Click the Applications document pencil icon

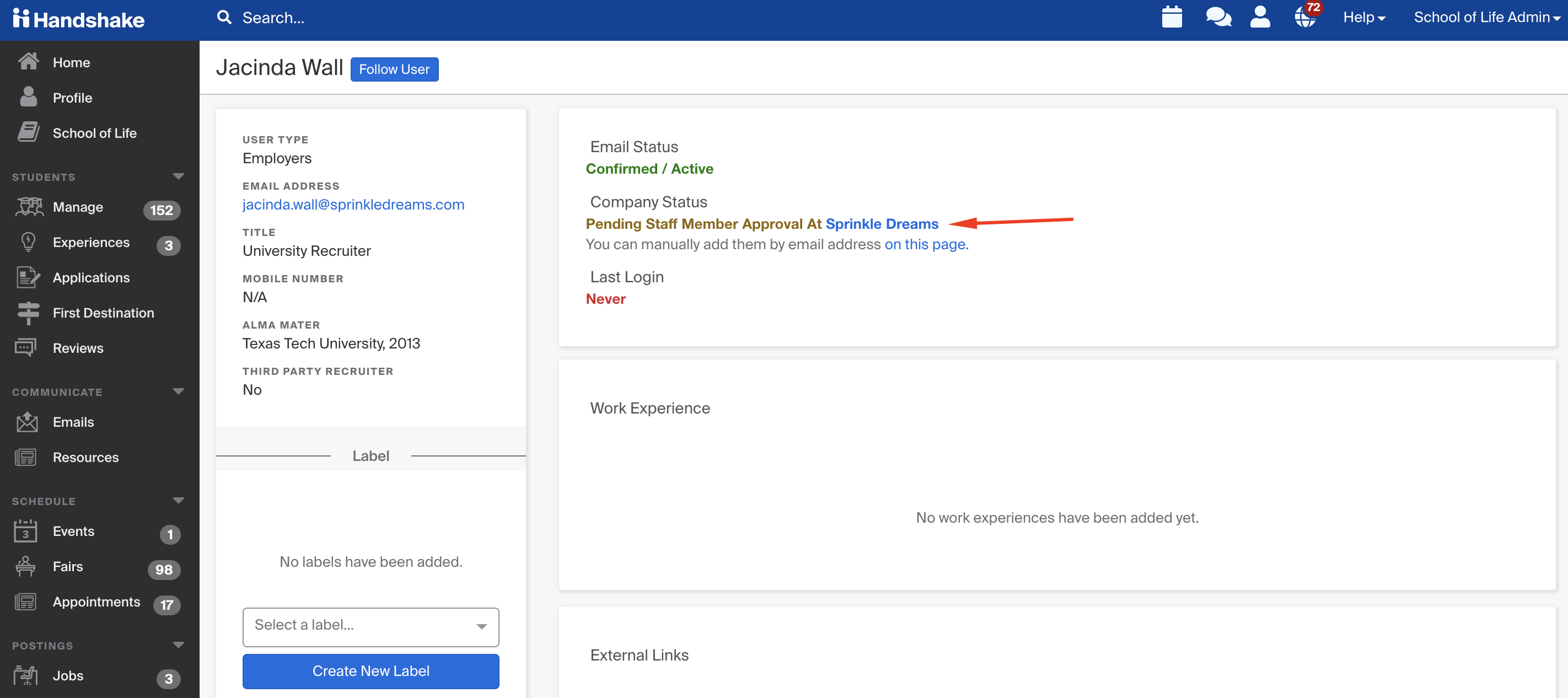(x=28, y=277)
